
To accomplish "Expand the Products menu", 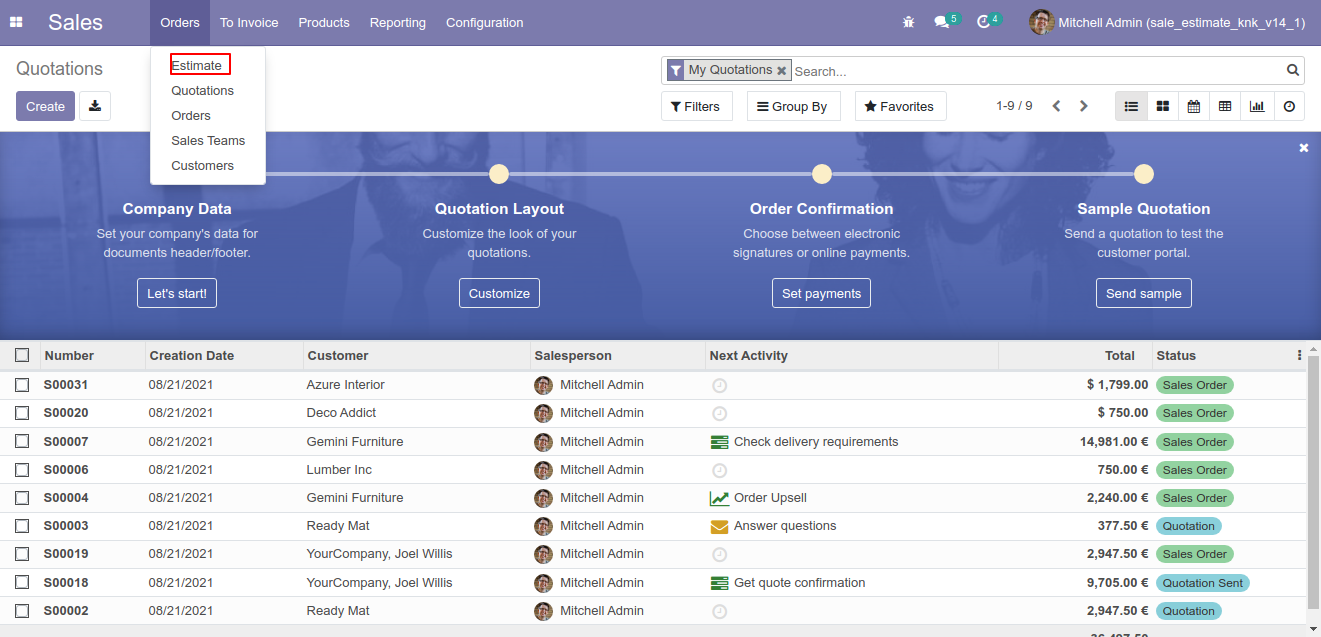I will 324,22.
